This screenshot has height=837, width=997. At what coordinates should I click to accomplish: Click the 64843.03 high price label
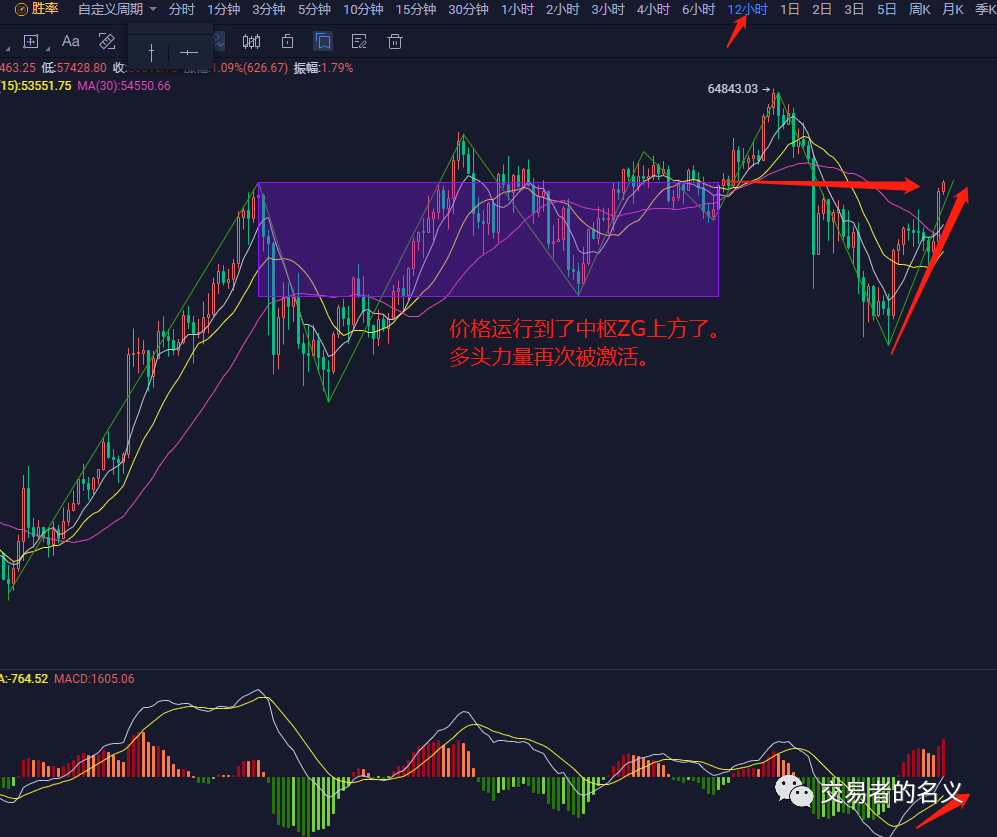click(x=732, y=89)
